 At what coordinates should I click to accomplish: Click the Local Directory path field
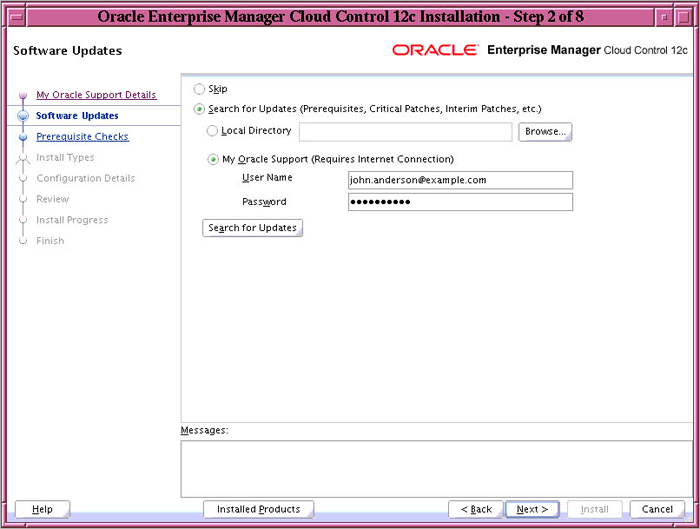coord(405,132)
